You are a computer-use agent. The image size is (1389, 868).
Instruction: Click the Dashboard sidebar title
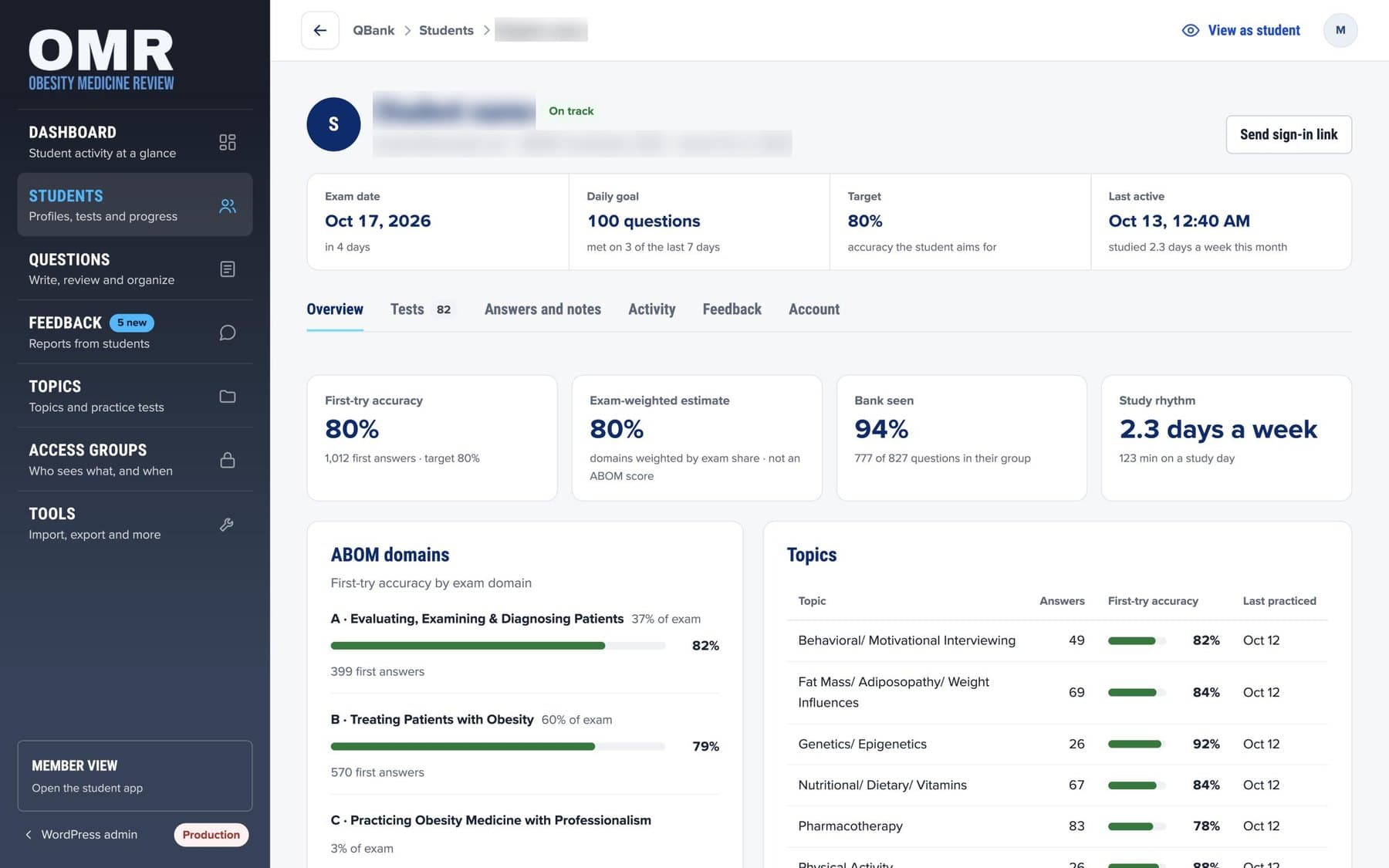point(73,132)
